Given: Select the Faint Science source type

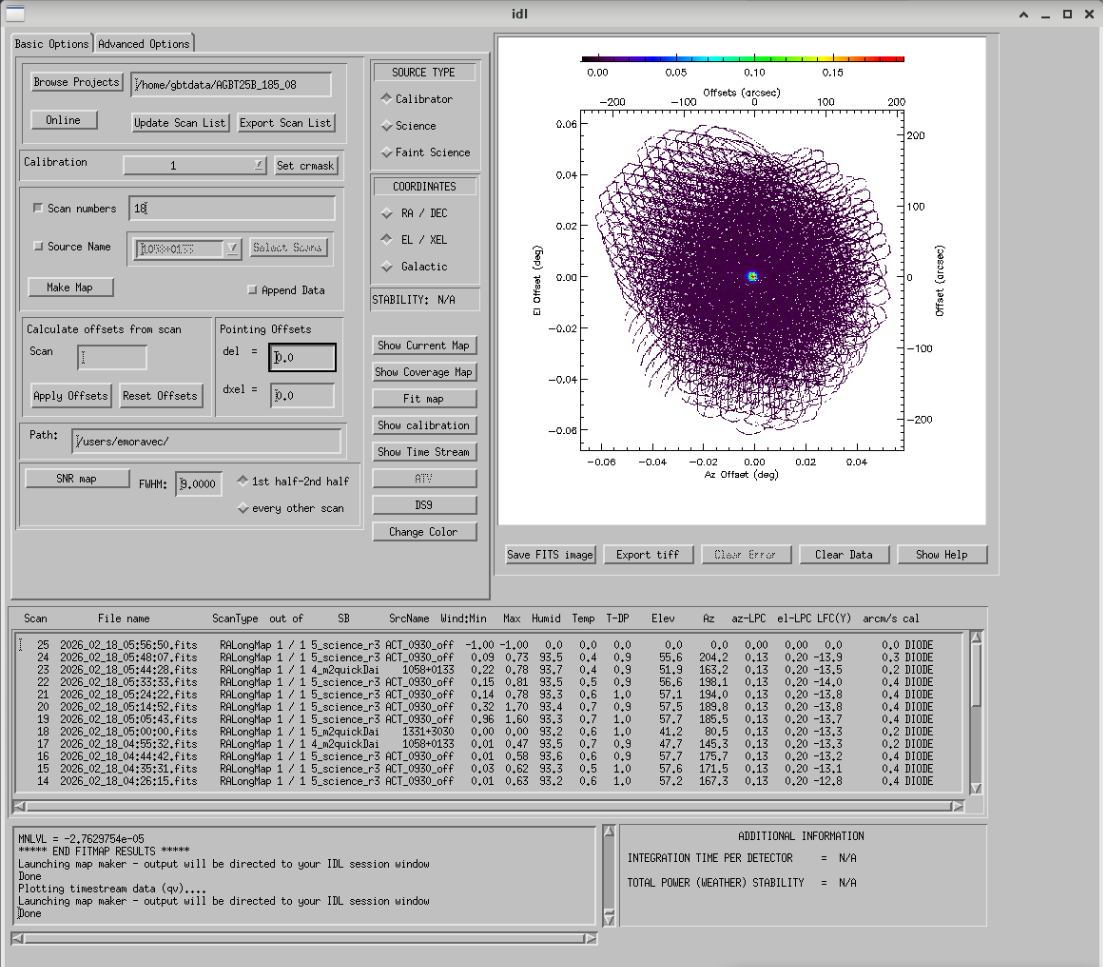Looking at the screenshot, I should 386,152.
